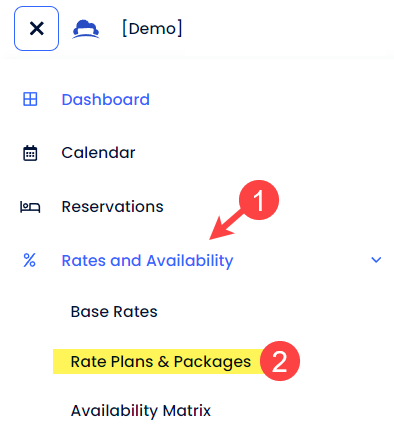The width and height of the screenshot is (394, 443).
Task: Click the red annotation arrow
Action: pos(227,224)
